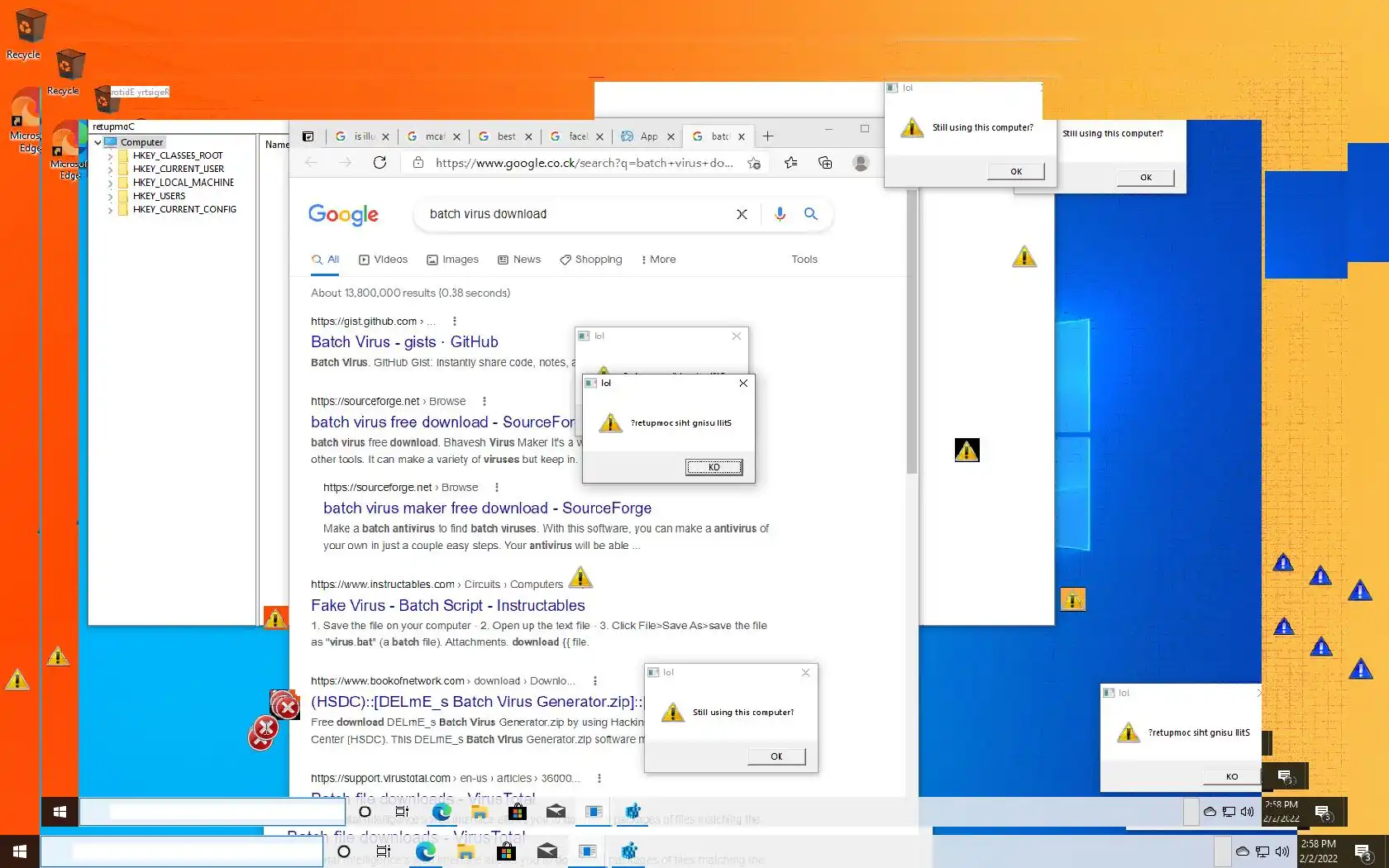Refresh the Google search page

(379, 163)
